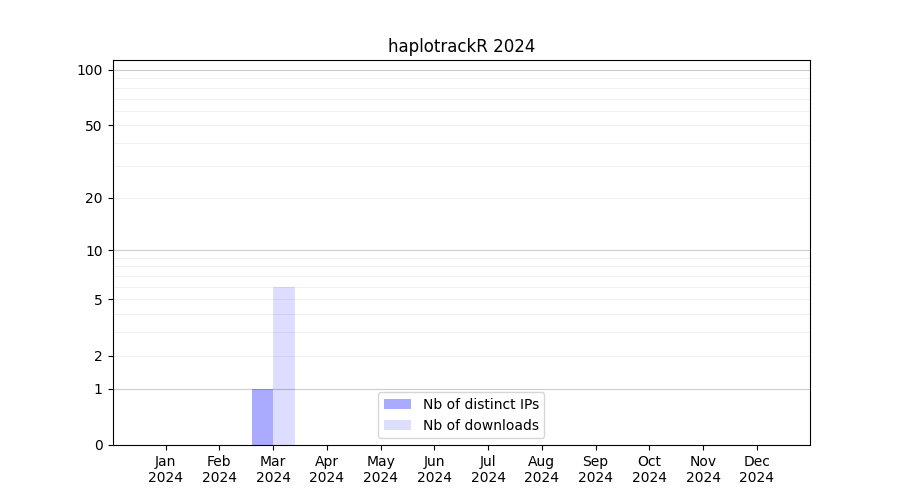Select the Nb of distinct IPs legend label

[x=480, y=404]
